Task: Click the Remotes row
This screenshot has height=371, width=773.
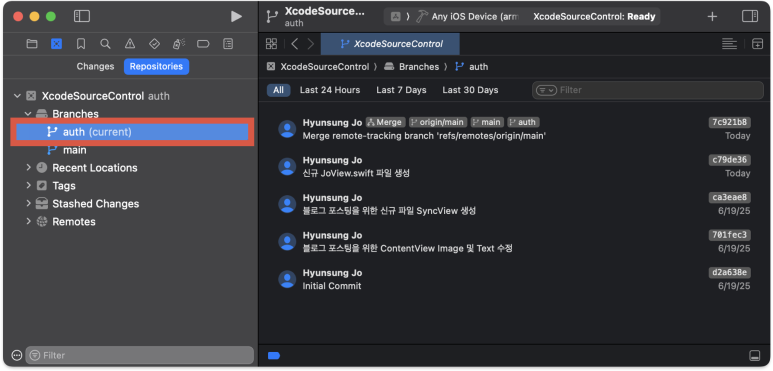Action: point(74,222)
